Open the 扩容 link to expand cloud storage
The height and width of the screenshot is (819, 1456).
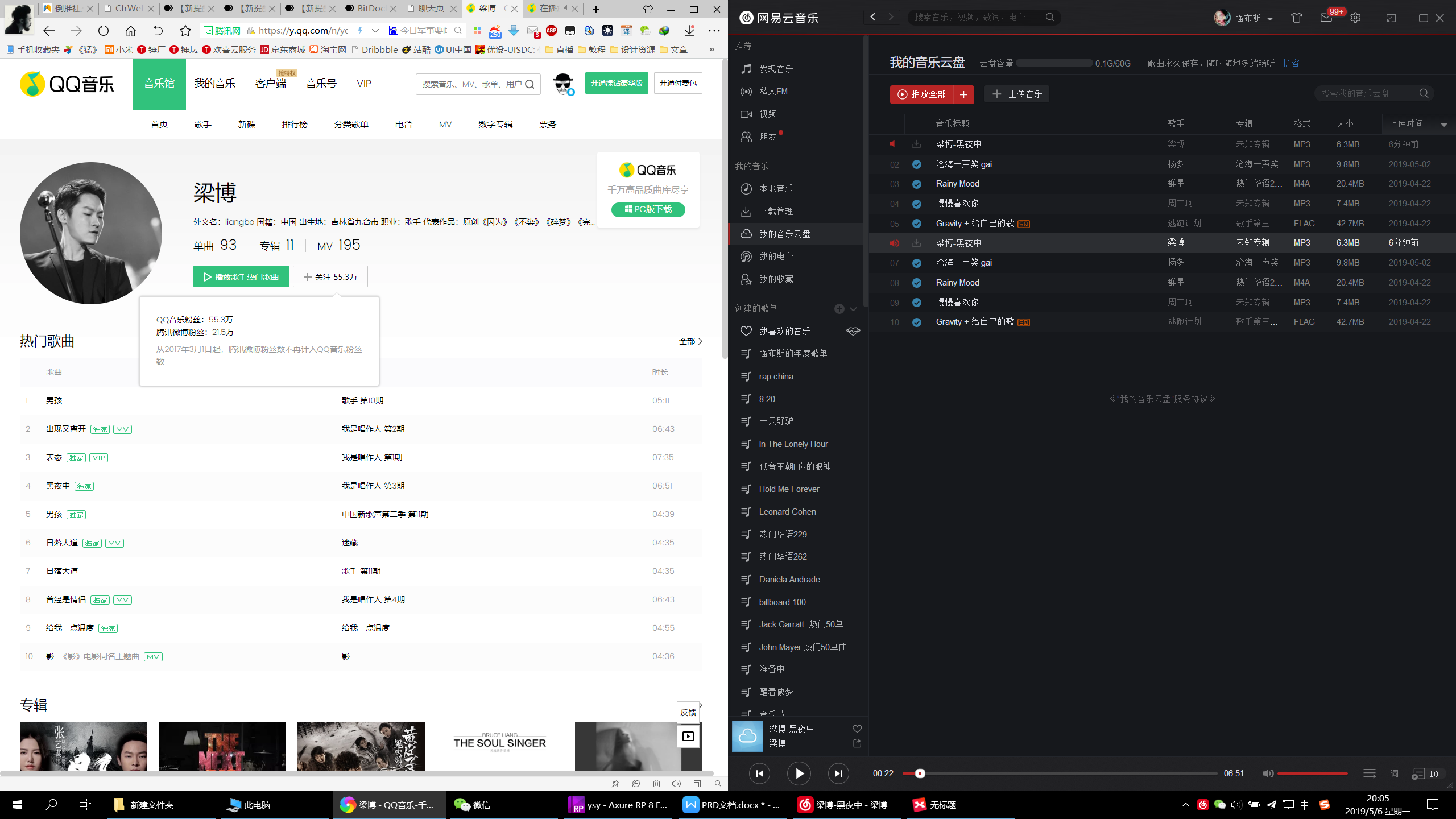pos(1291,63)
